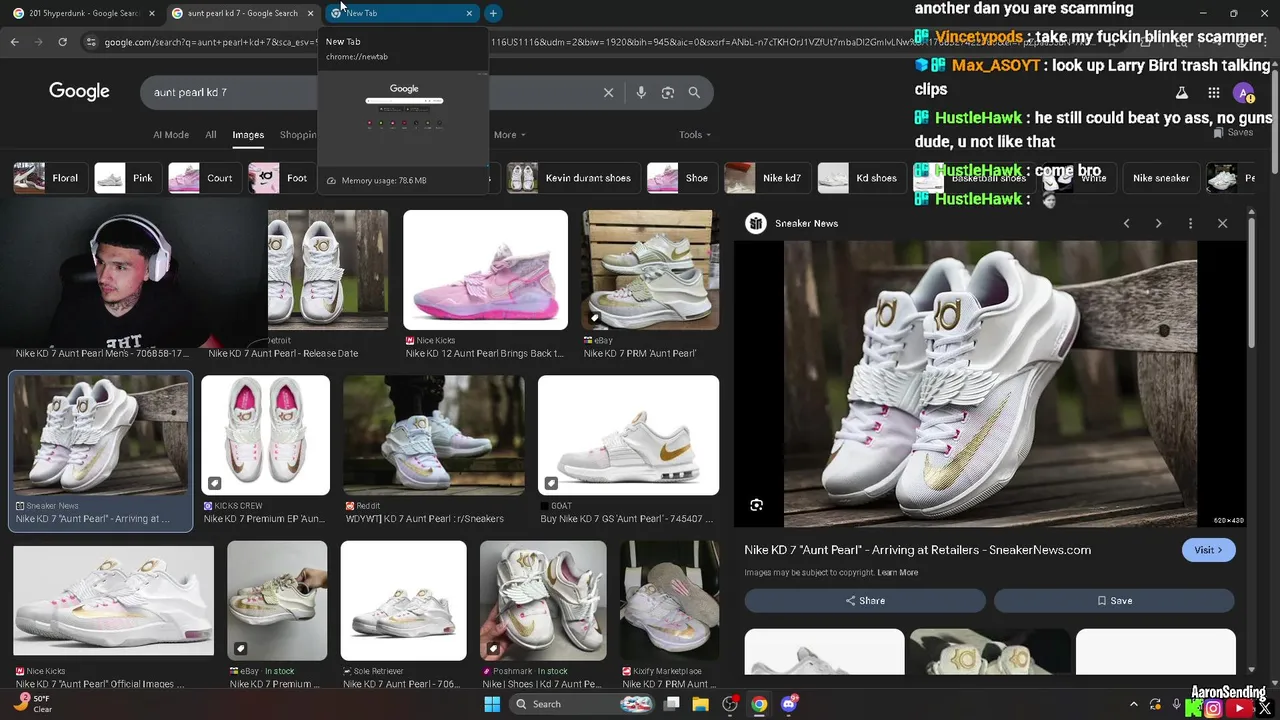Click the Share button
The height and width of the screenshot is (720, 1280).
point(865,601)
